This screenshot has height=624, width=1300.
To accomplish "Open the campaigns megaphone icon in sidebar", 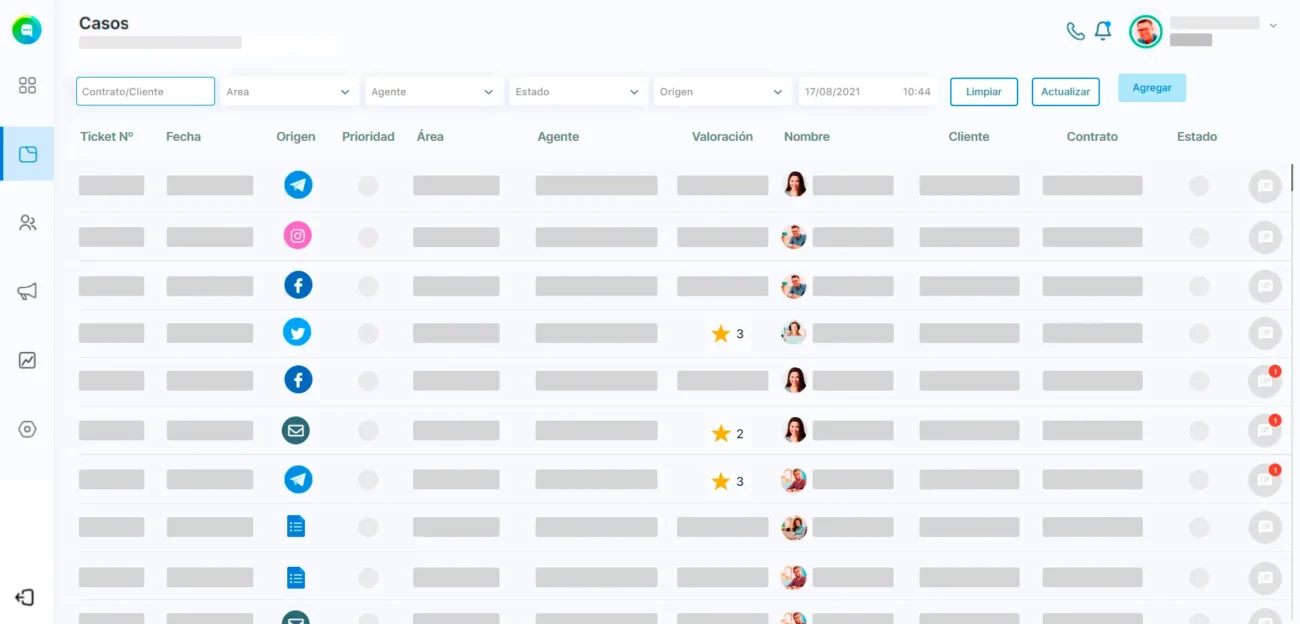I will click(27, 292).
